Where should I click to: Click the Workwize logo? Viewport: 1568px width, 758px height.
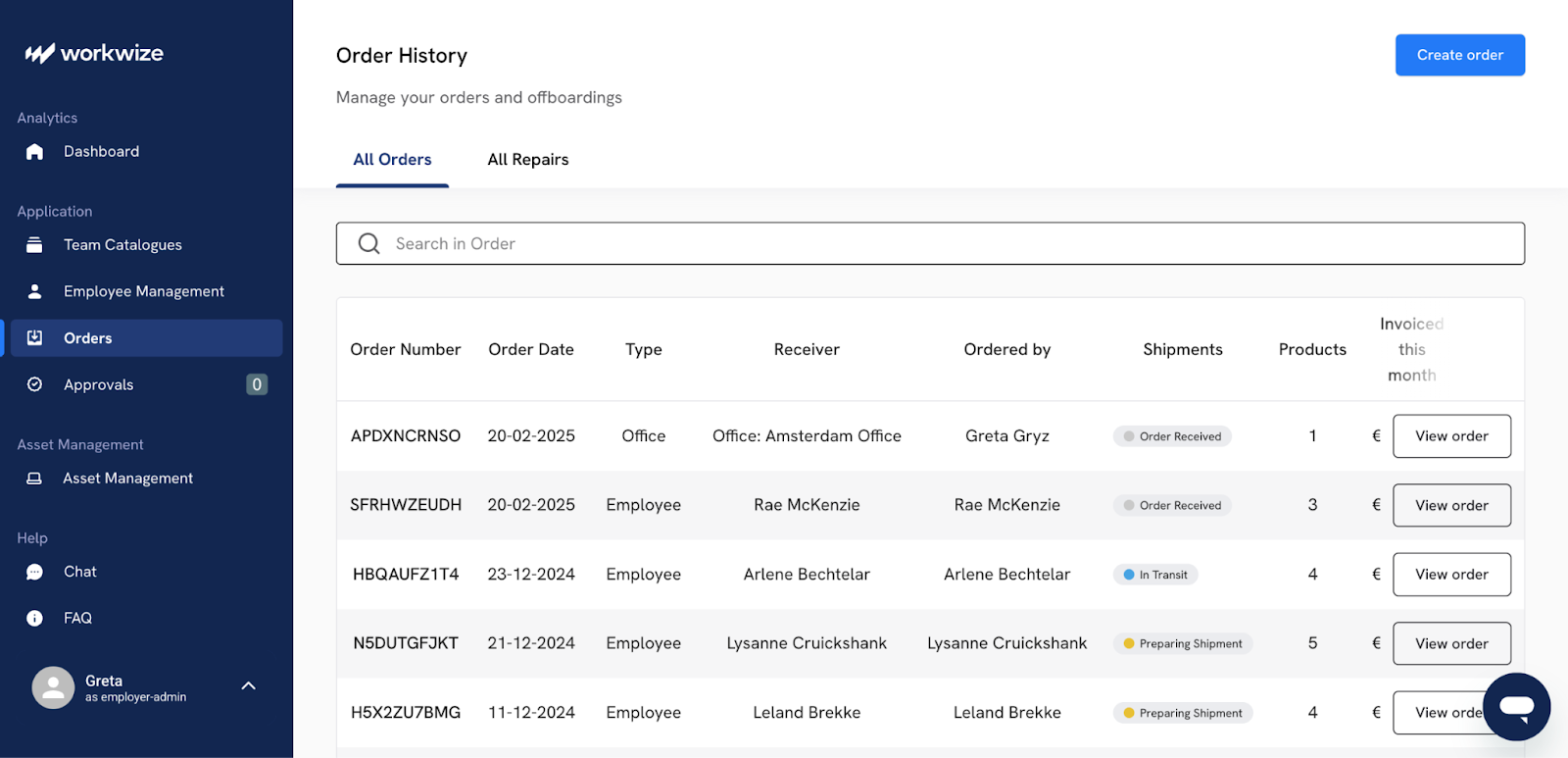click(94, 53)
